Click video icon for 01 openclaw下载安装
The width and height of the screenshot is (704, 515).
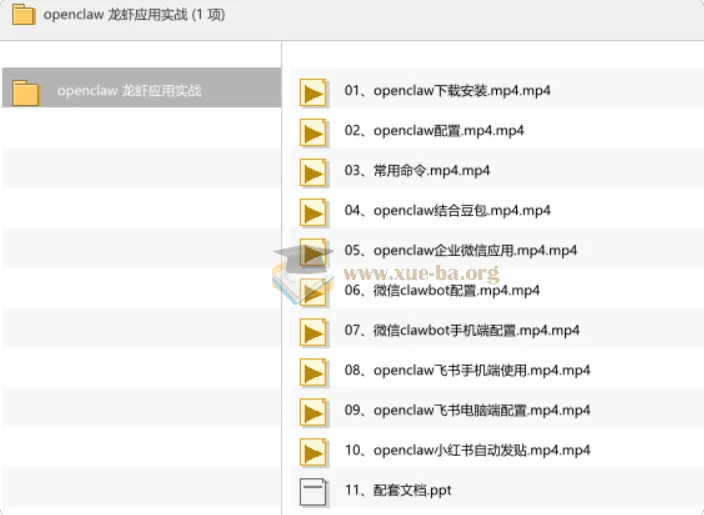(313, 92)
